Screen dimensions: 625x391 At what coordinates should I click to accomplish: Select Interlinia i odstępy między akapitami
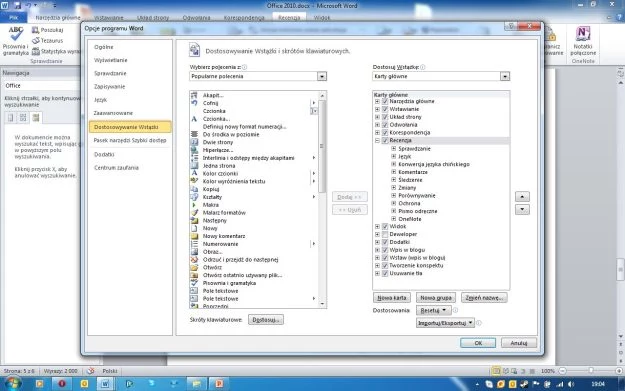(248, 158)
